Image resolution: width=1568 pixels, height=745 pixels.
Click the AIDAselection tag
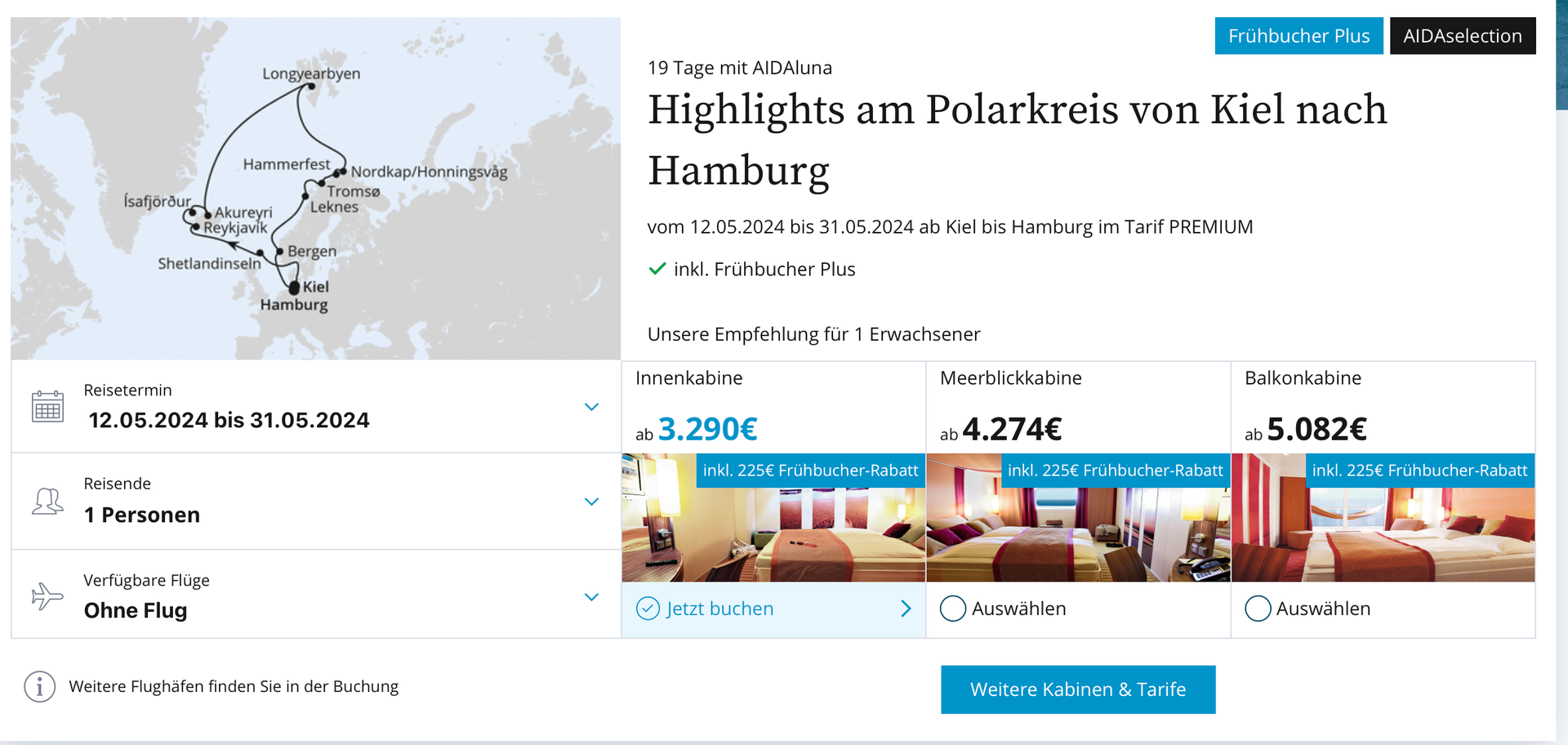(x=1463, y=36)
